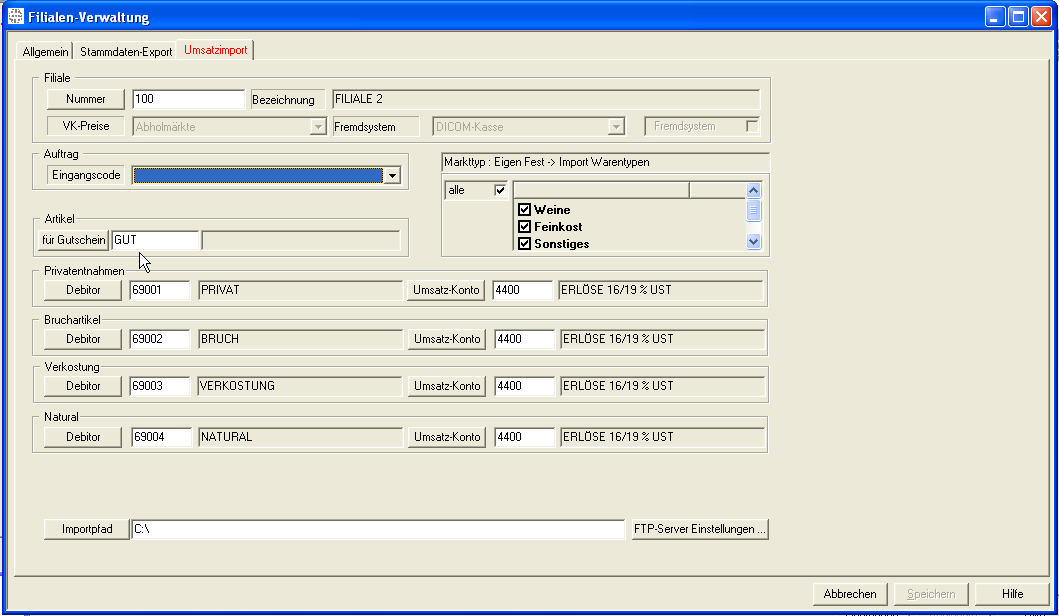Select the Umsatzimport tab
This screenshot has width=1059, height=616.
tap(216, 50)
